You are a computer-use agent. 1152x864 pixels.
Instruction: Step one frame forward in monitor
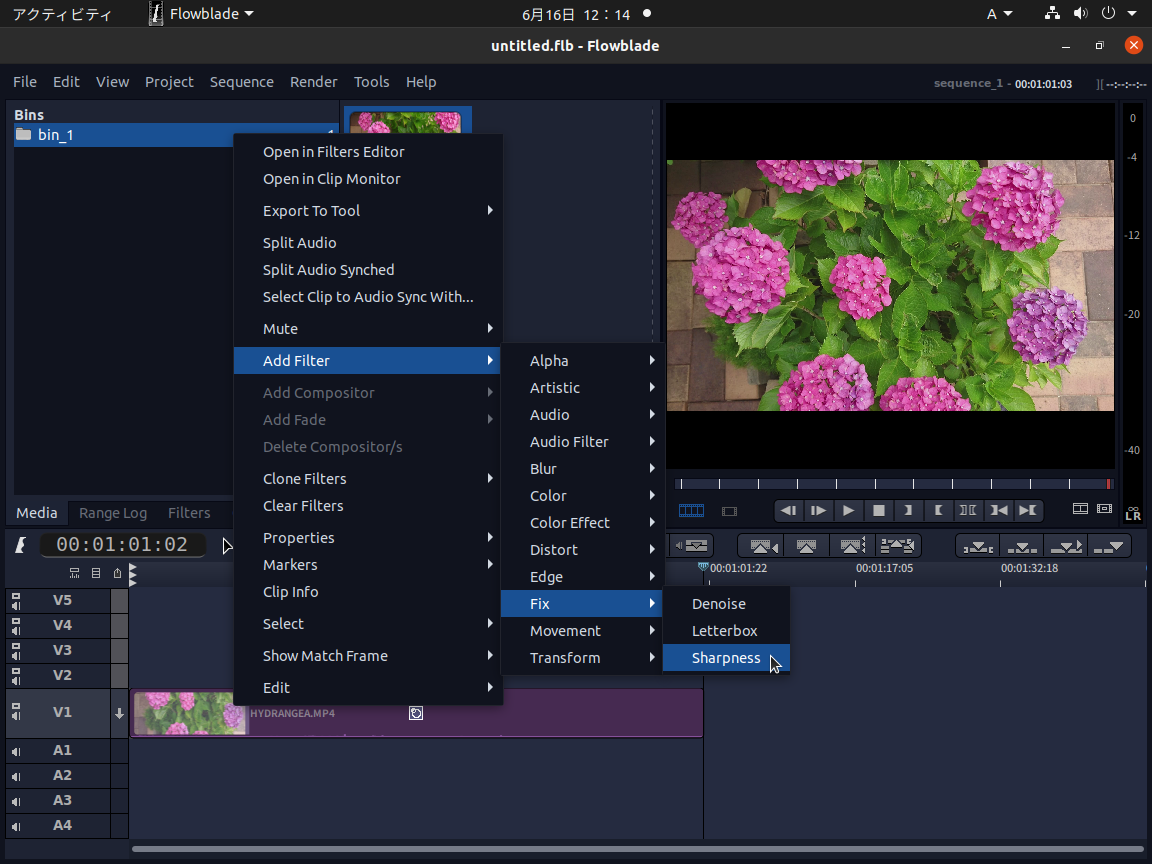817,510
